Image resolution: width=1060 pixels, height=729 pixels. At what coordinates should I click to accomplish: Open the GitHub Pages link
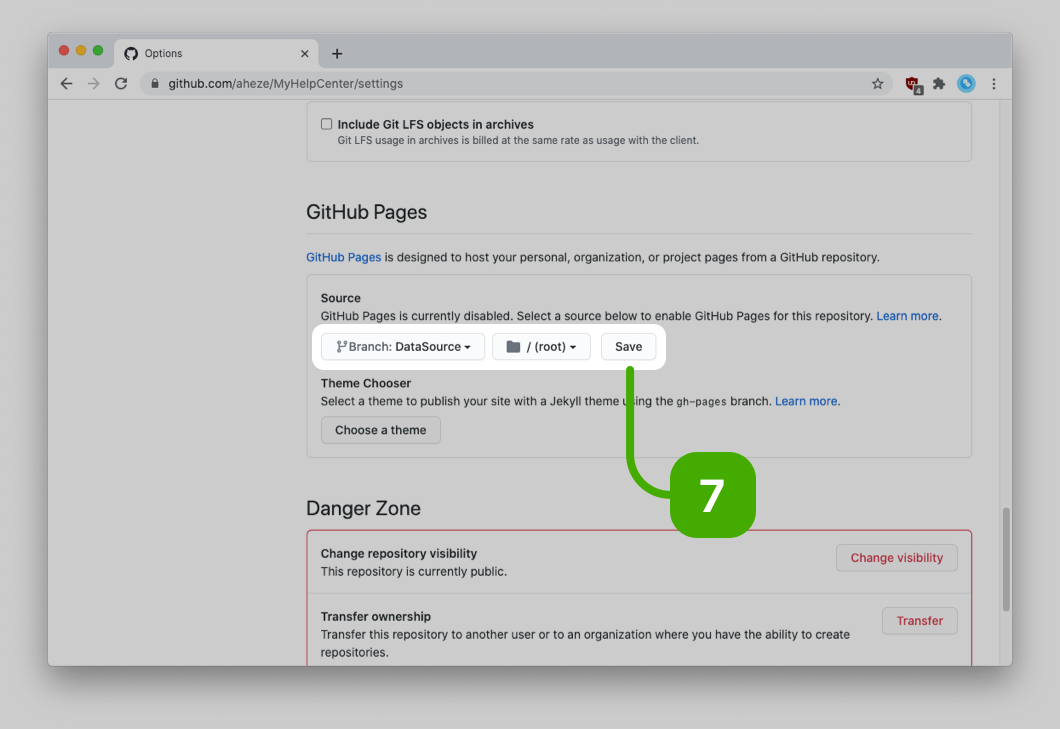tap(343, 257)
